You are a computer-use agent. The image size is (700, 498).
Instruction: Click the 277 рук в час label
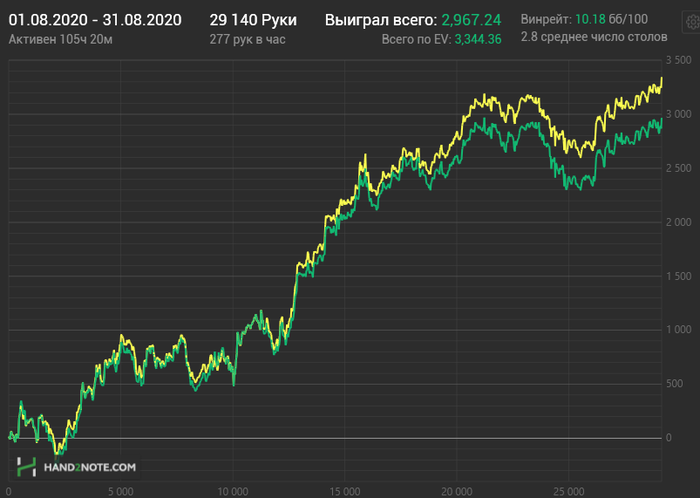pos(247,40)
